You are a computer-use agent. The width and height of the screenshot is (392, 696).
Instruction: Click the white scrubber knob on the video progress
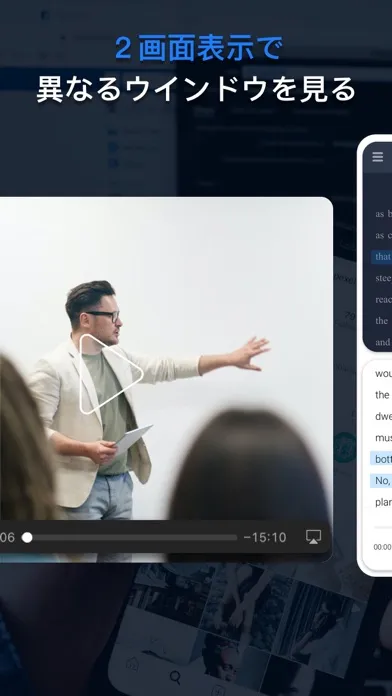tap(27, 538)
